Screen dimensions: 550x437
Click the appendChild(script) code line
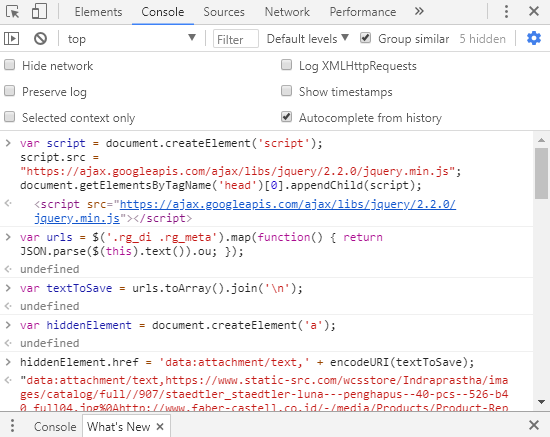(x=221, y=185)
